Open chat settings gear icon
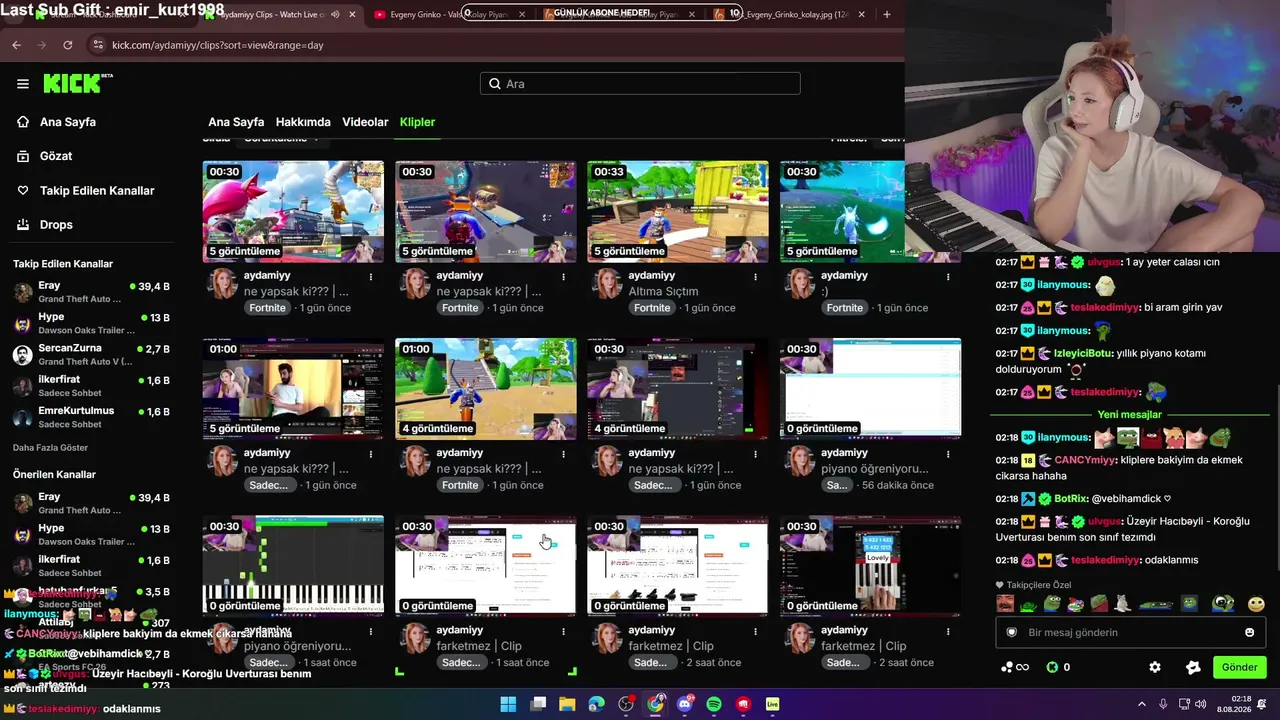Viewport: 1280px width, 720px height. coord(1155,667)
